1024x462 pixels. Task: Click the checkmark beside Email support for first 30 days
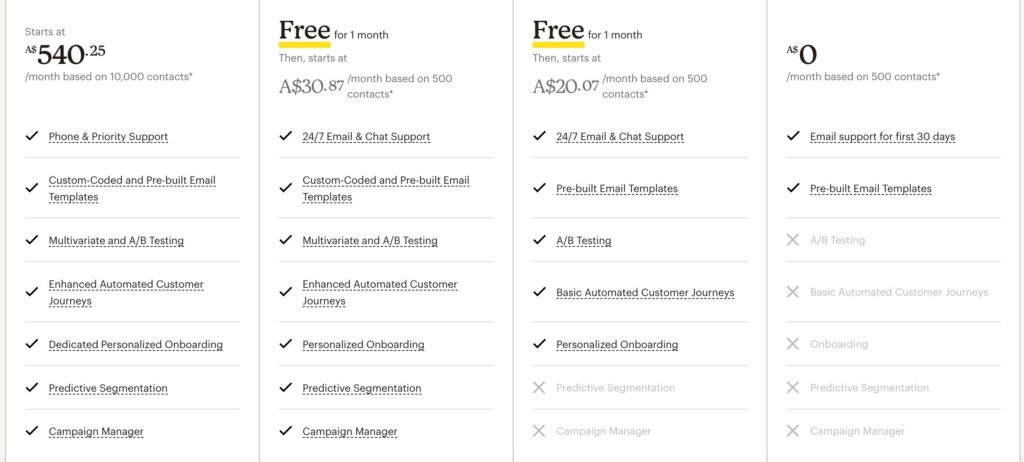coord(793,136)
